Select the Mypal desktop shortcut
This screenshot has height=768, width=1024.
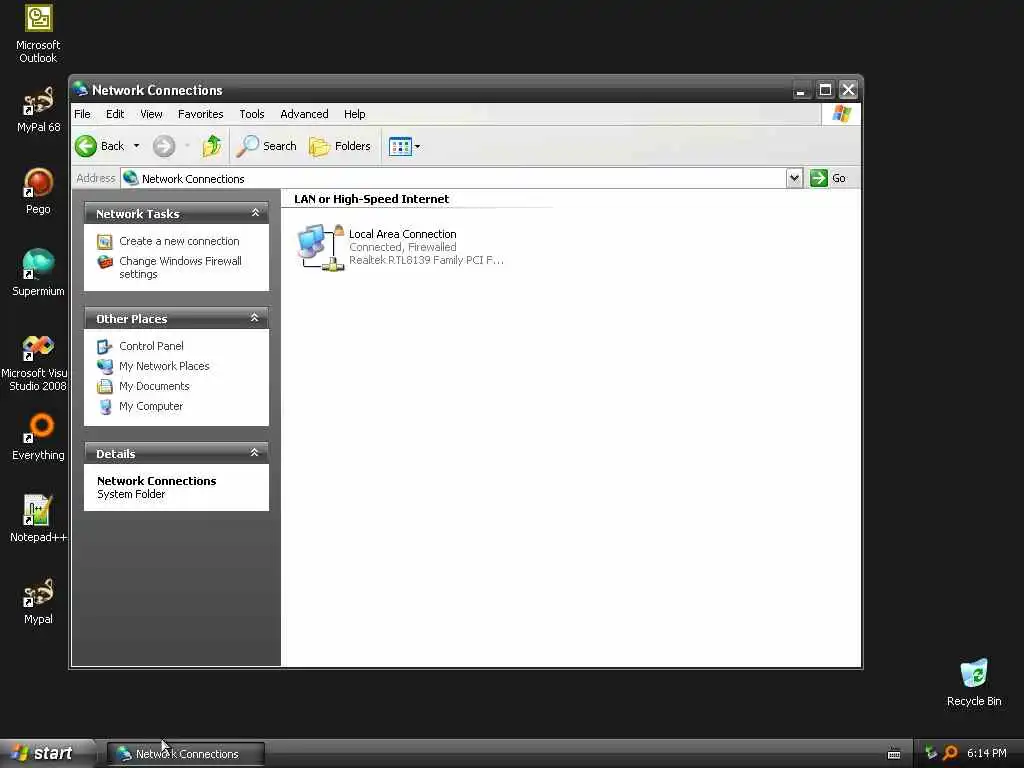[38, 601]
